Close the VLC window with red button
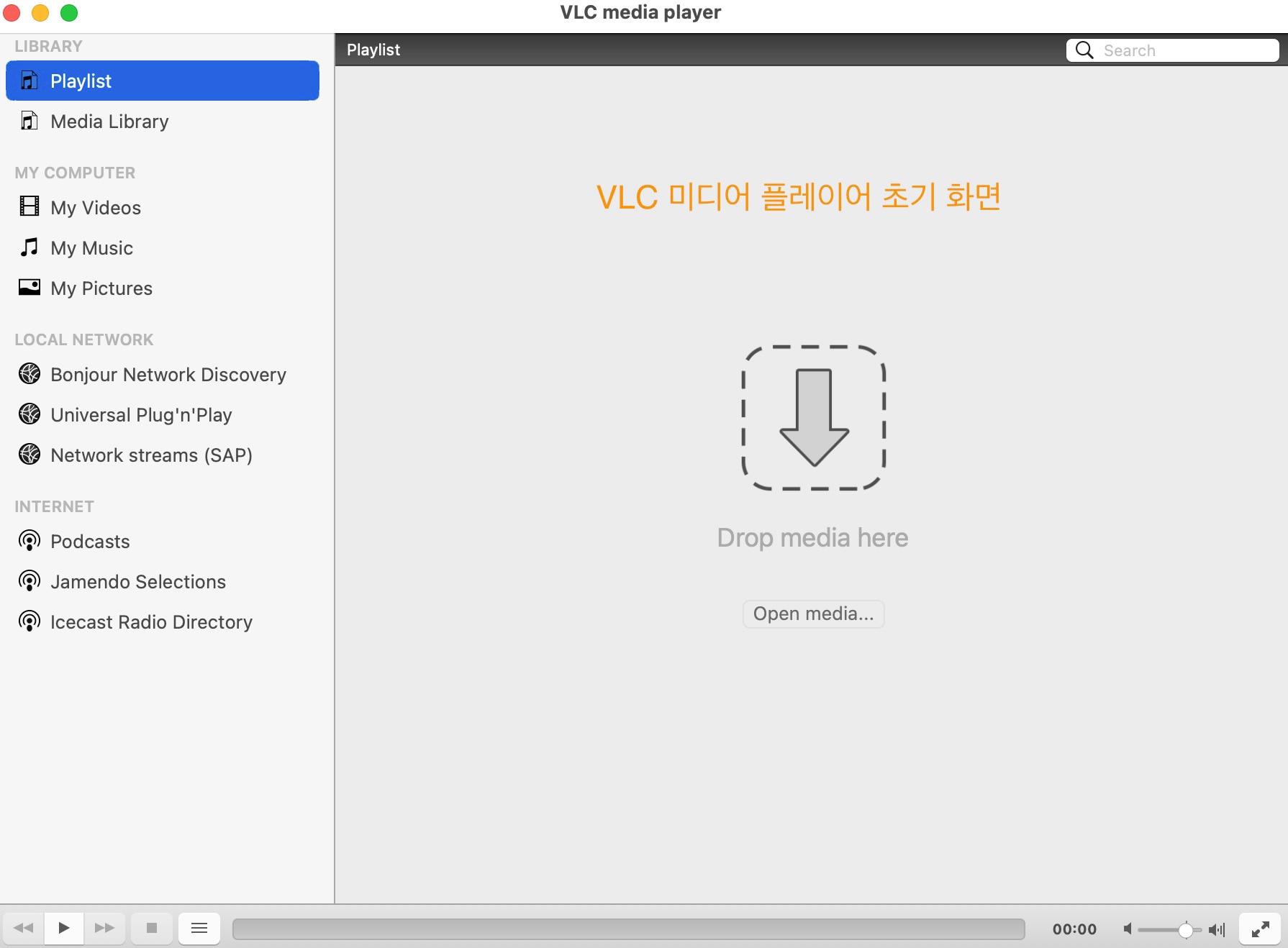1288x948 pixels. pyautogui.click(x=12, y=12)
